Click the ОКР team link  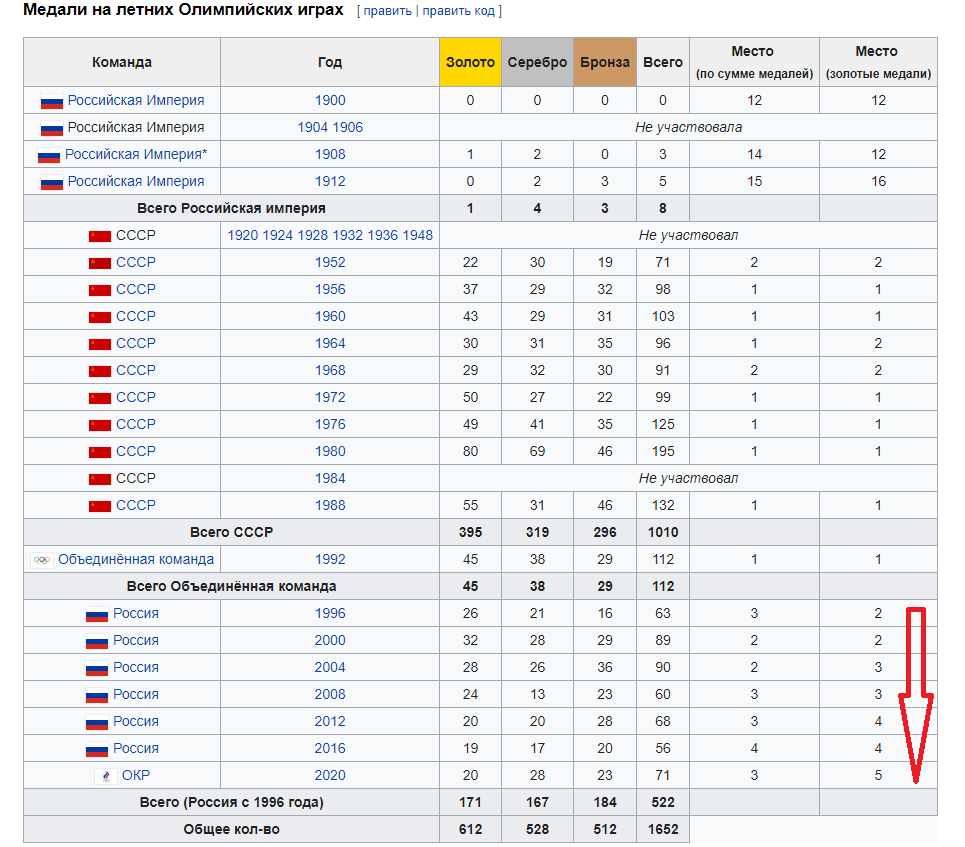pos(136,776)
